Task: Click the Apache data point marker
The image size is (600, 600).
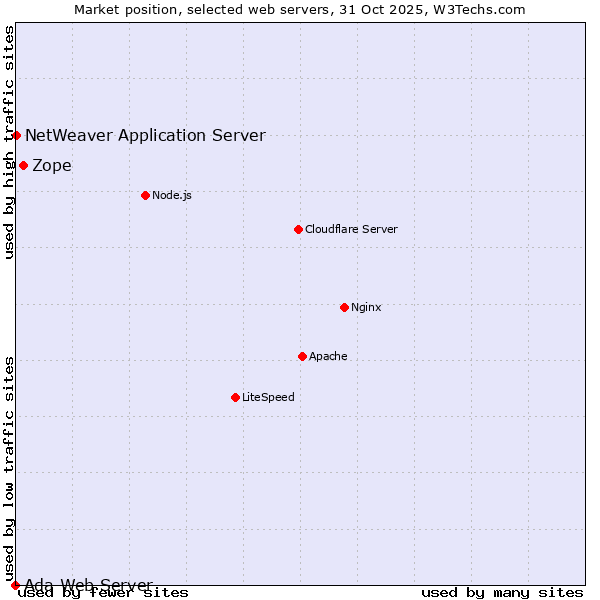Action: pyautogui.click(x=302, y=356)
